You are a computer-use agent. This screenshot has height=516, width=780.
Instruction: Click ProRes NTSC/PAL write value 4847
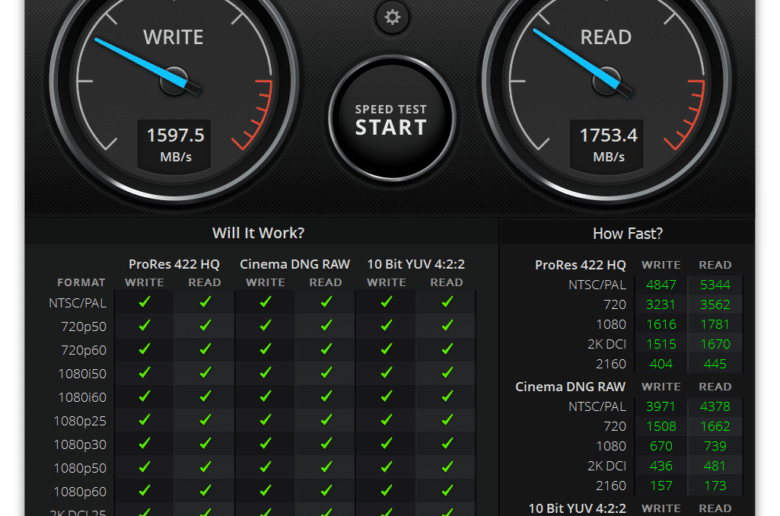point(661,285)
